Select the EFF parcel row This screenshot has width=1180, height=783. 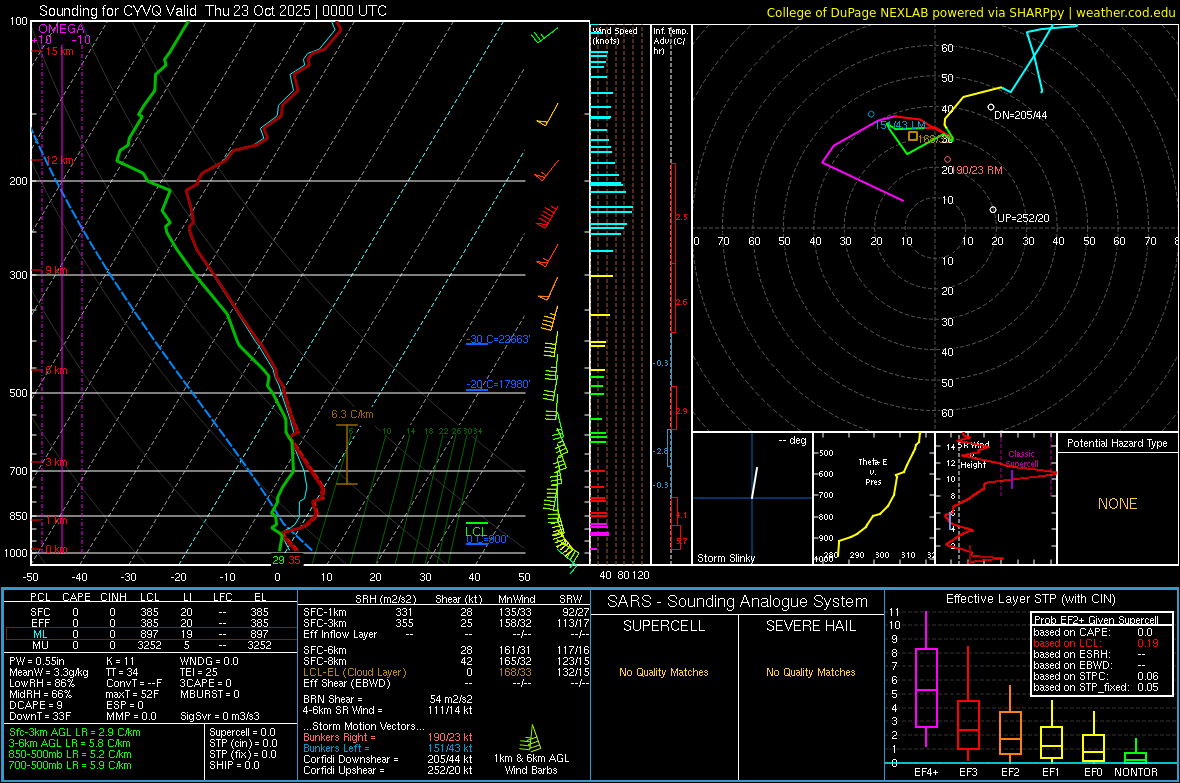150,623
